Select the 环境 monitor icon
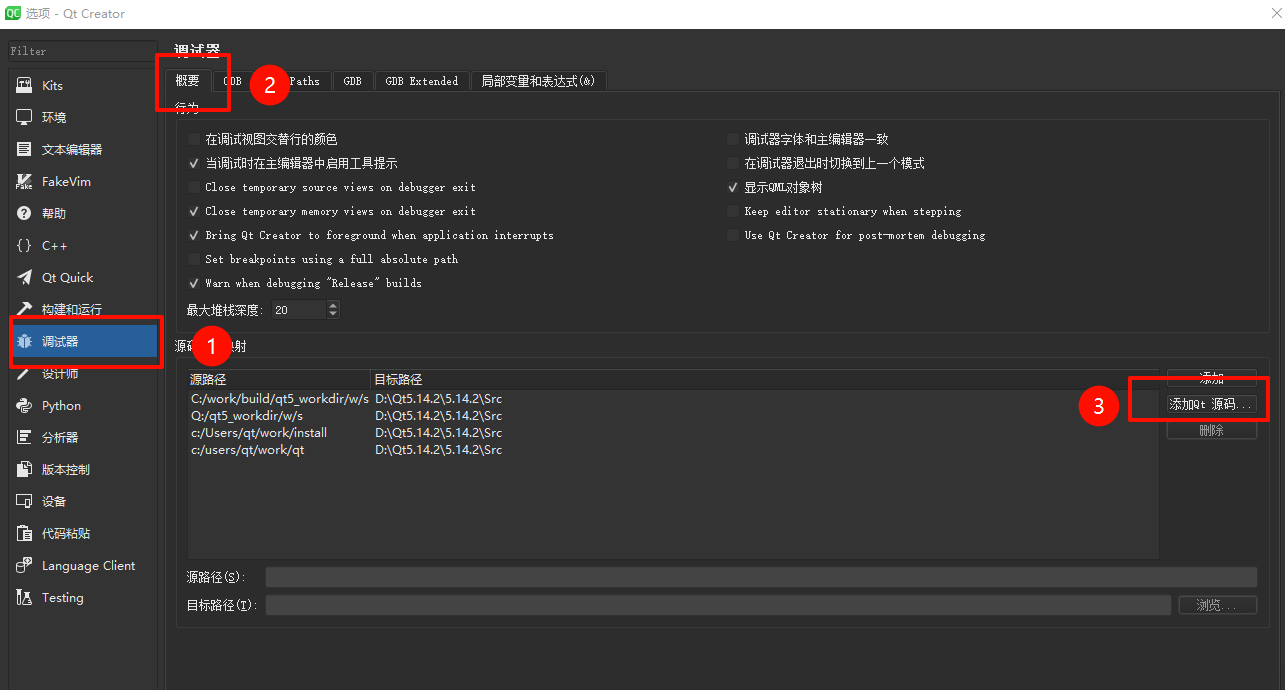 coord(24,118)
